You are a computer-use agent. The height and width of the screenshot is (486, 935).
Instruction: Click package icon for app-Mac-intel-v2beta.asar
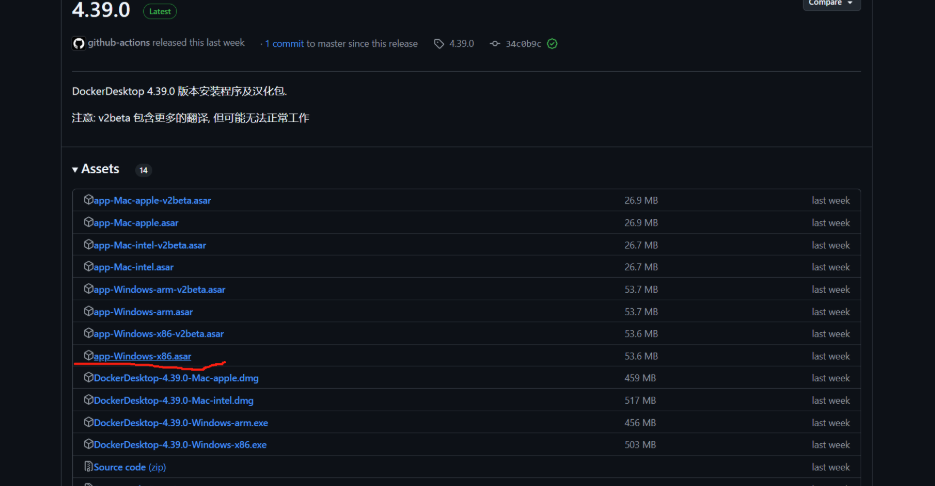[88, 244]
